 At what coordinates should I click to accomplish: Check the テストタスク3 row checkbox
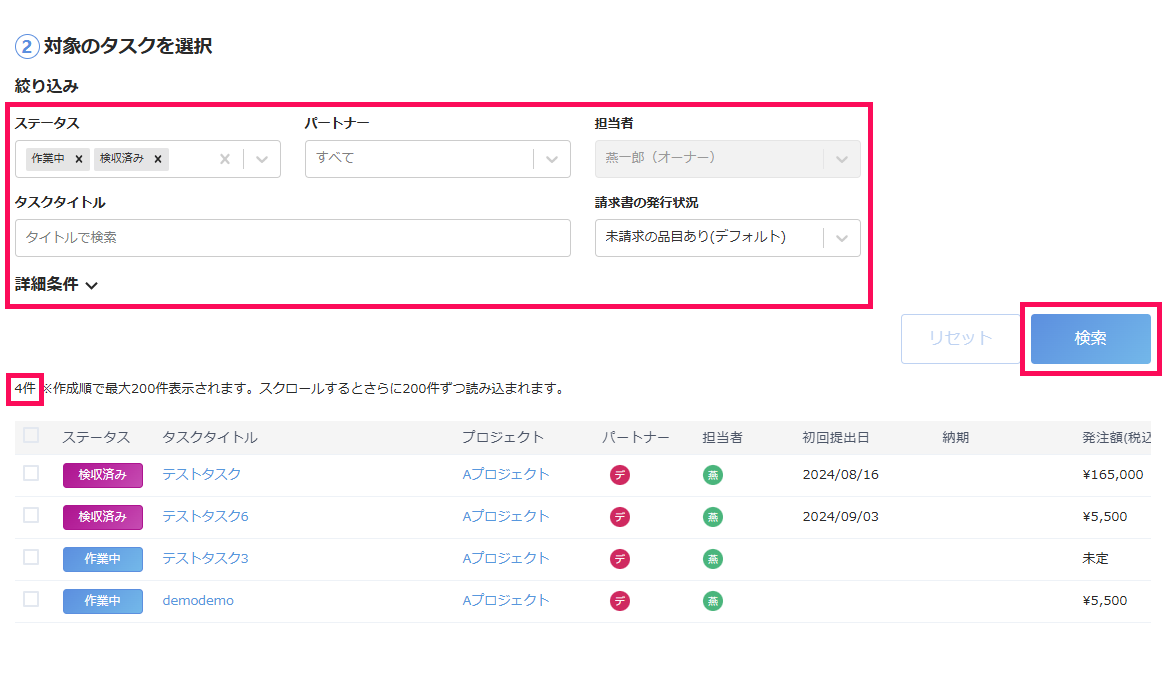(30, 558)
